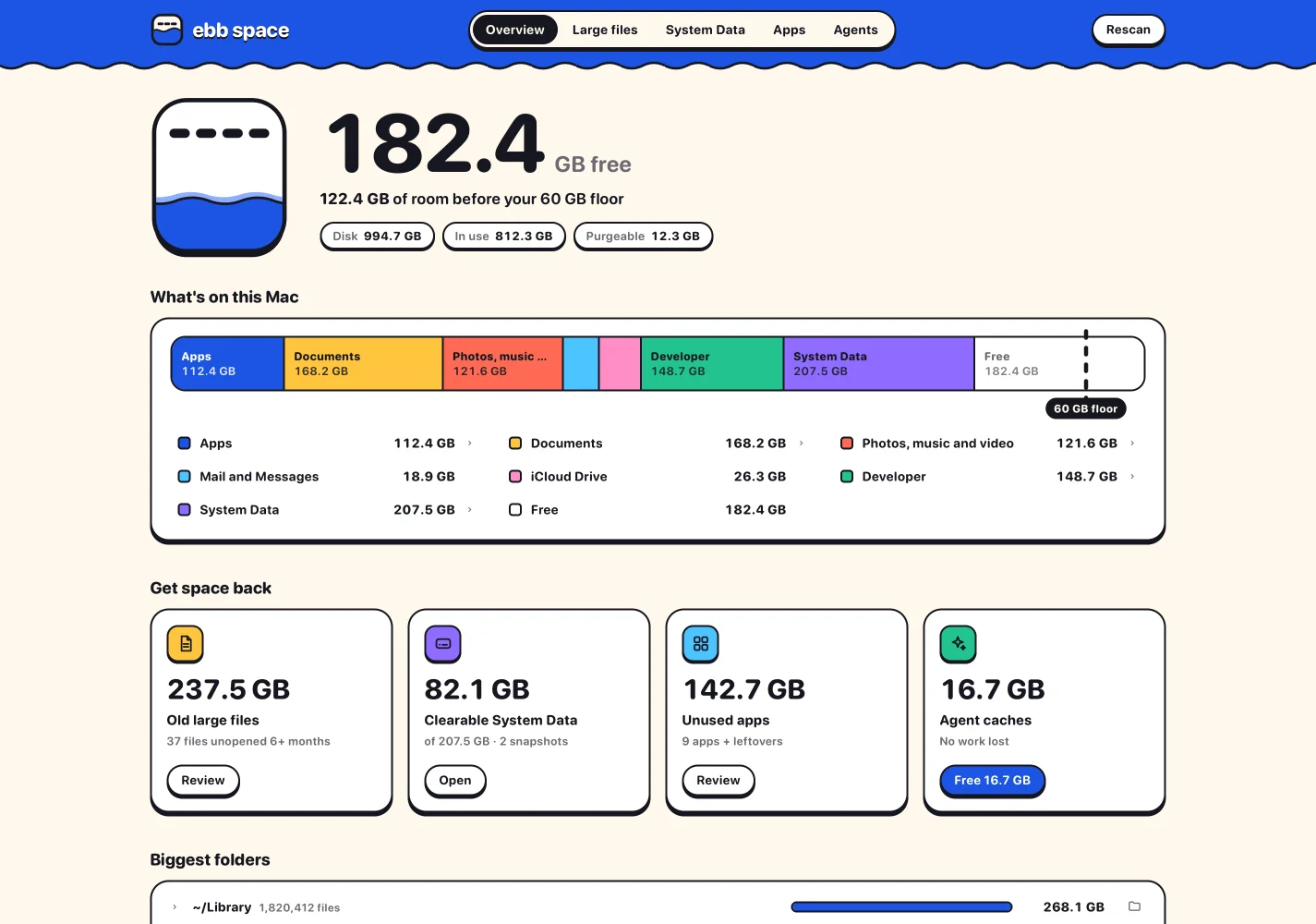Click the Agent caches sparkle icon
This screenshot has height=924, width=1316.
(x=958, y=644)
